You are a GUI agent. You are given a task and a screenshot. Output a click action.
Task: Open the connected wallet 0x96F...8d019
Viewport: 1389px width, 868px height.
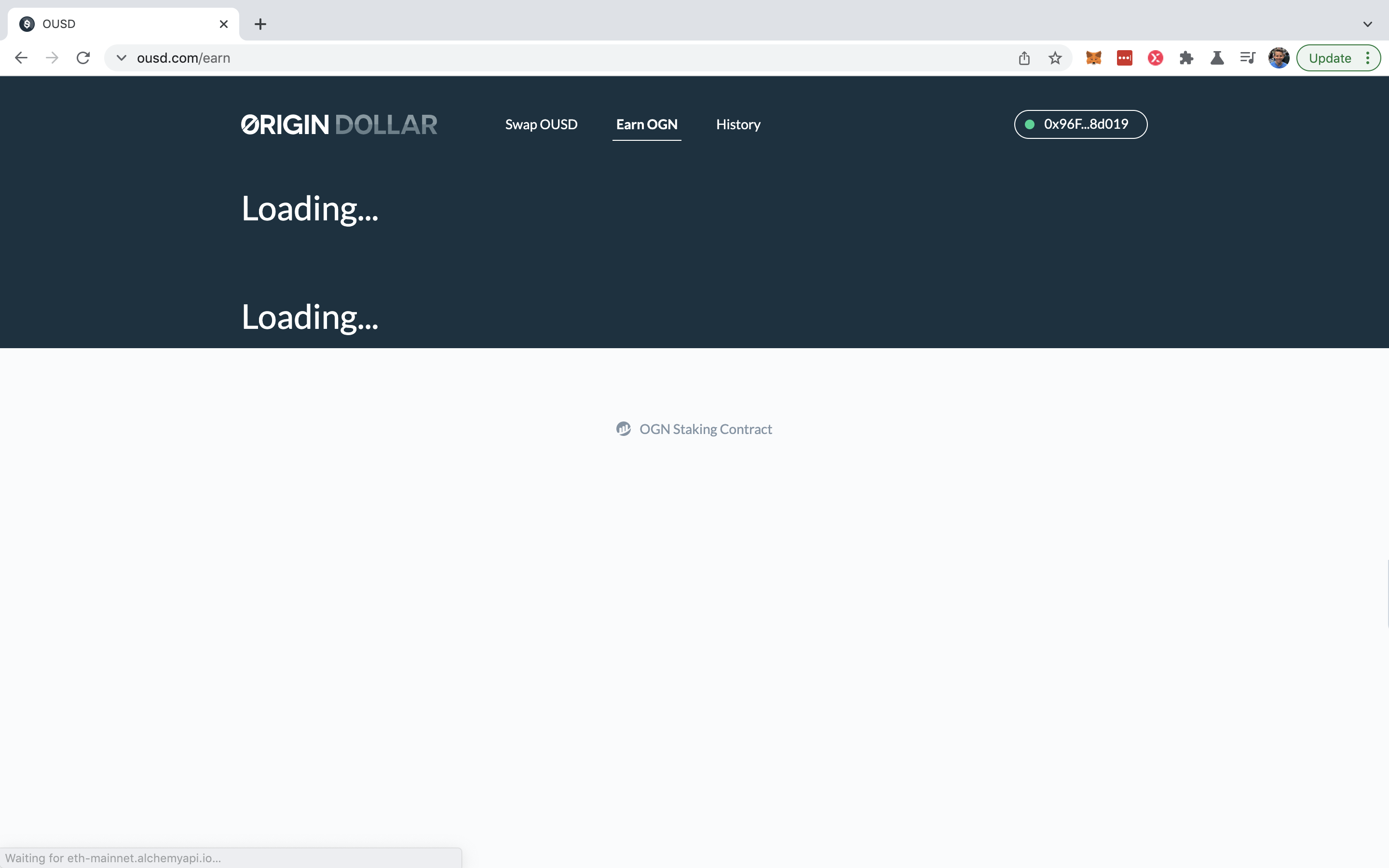(x=1081, y=124)
